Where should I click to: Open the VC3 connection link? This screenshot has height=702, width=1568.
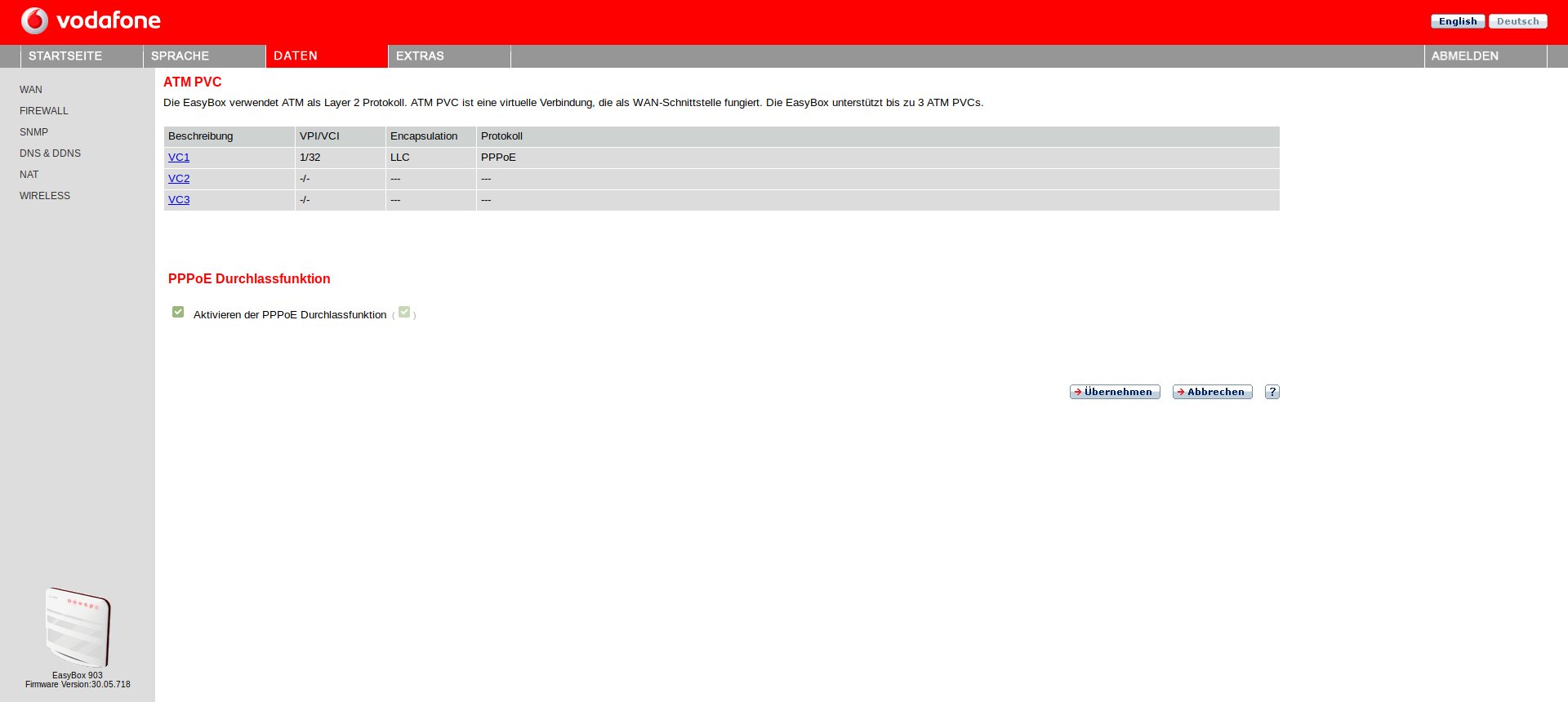tap(179, 200)
